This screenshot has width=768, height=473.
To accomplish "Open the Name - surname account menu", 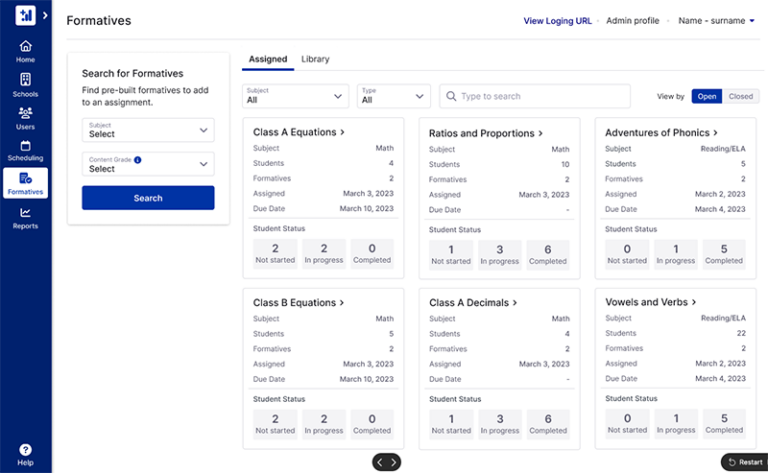I will [717, 20].
